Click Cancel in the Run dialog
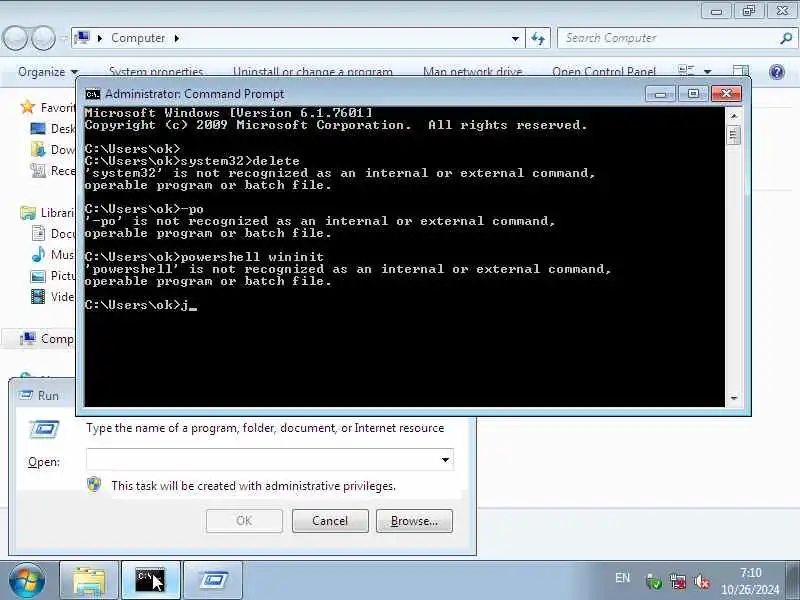Image resolution: width=800 pixels, height=600 pixels. [330, 521]
